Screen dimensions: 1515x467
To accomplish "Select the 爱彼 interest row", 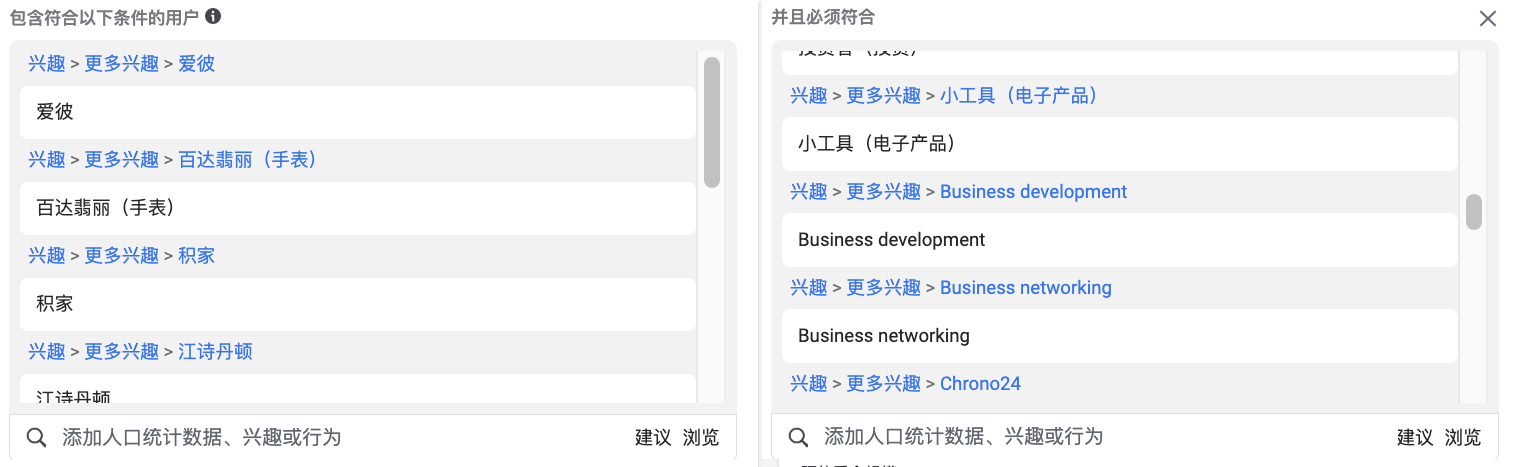I will (358, 112).
